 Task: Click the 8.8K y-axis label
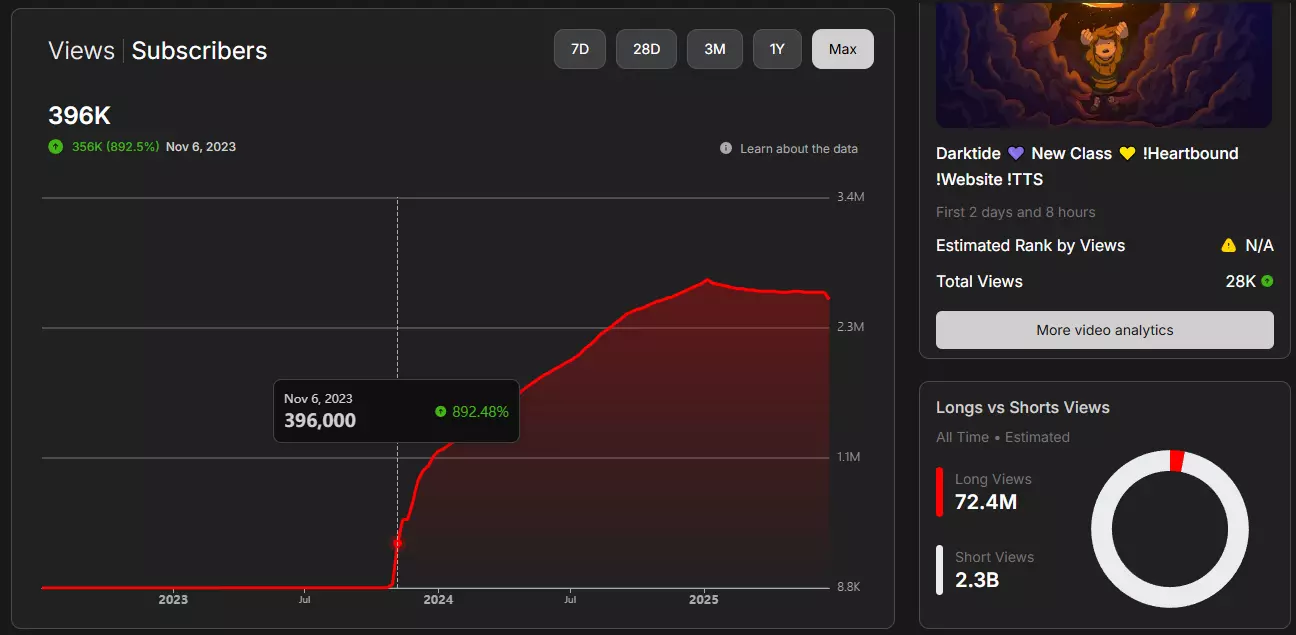pyautogui.click(x=849, y=587)
